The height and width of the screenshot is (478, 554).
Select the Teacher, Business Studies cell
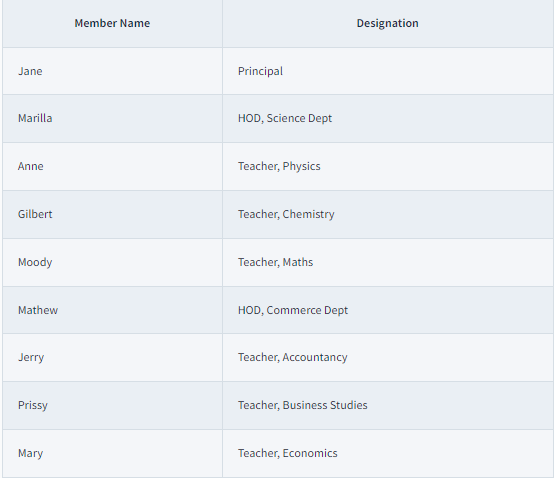point(388,406)
